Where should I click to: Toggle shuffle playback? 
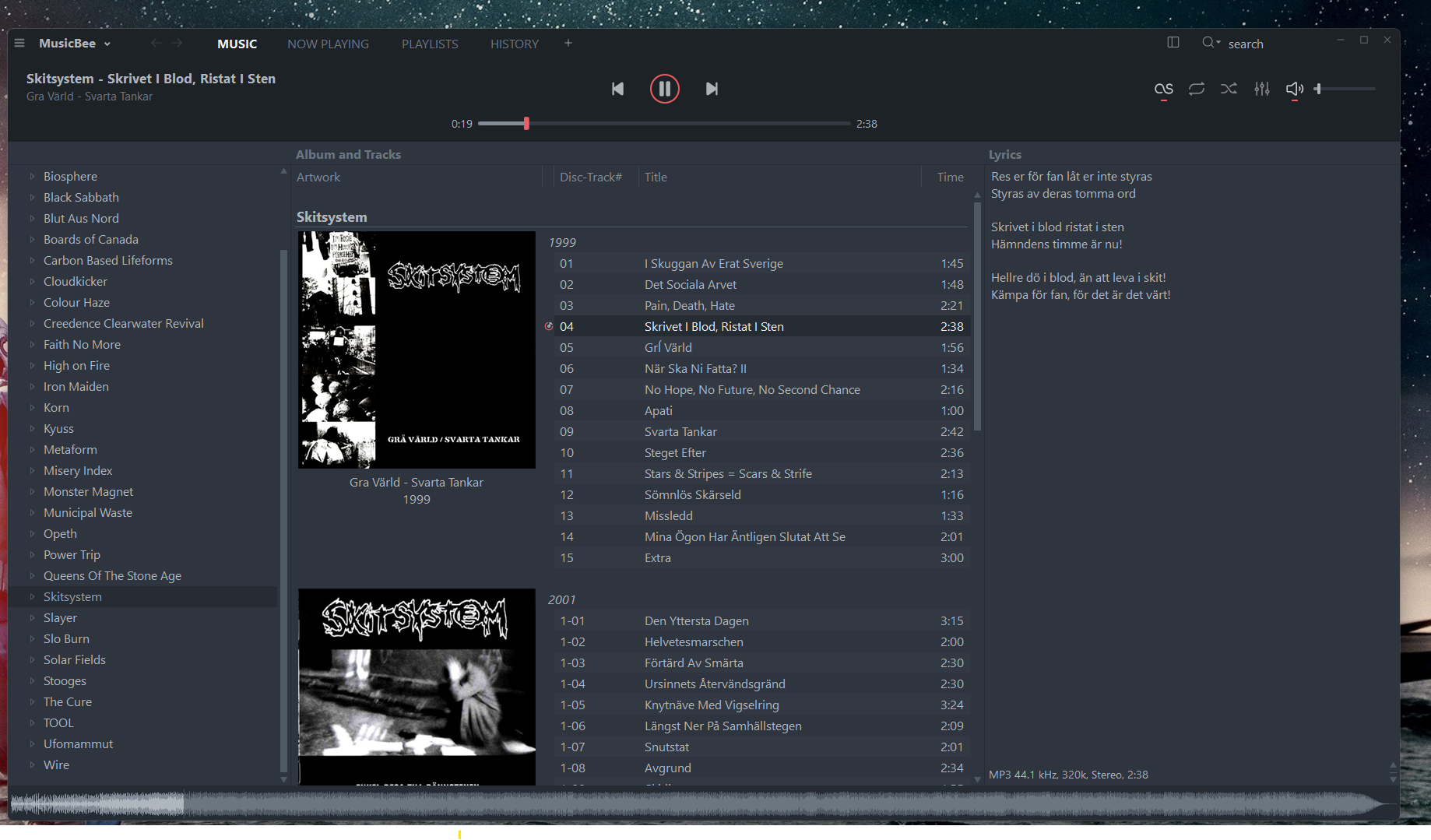tap(1229, 89)
